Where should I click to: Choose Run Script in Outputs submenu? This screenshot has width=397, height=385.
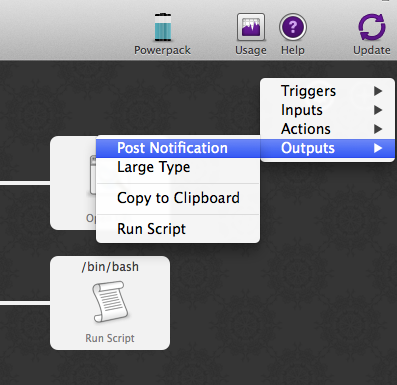pos(178,229)
